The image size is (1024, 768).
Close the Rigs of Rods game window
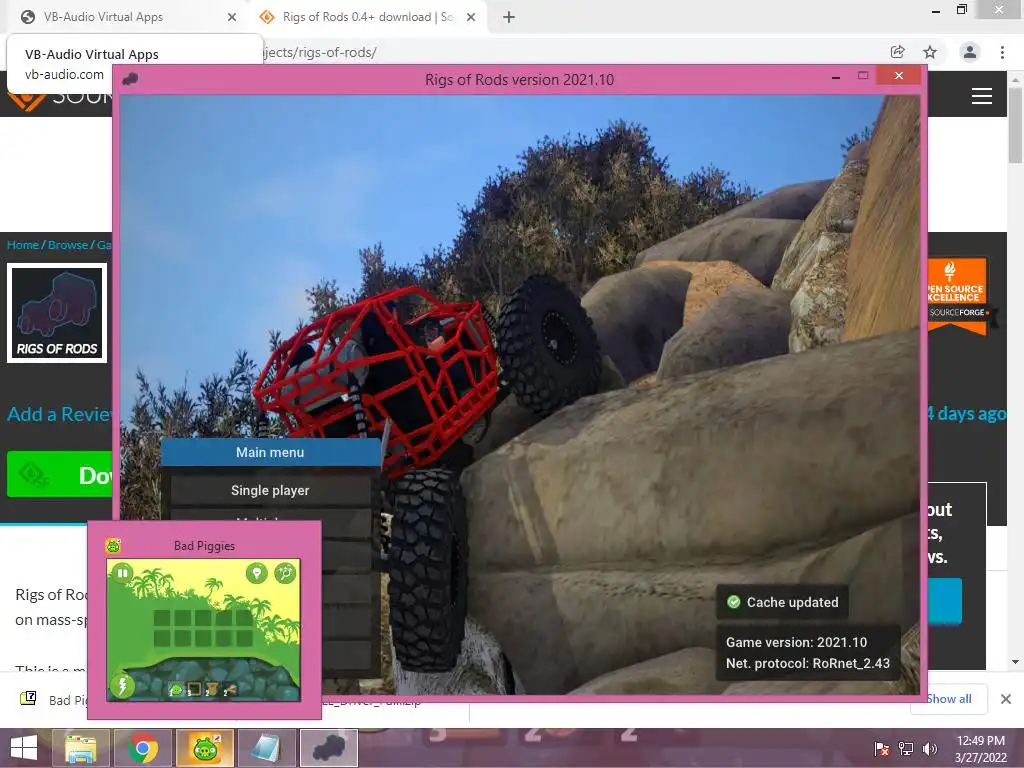[x=899, y=76]
